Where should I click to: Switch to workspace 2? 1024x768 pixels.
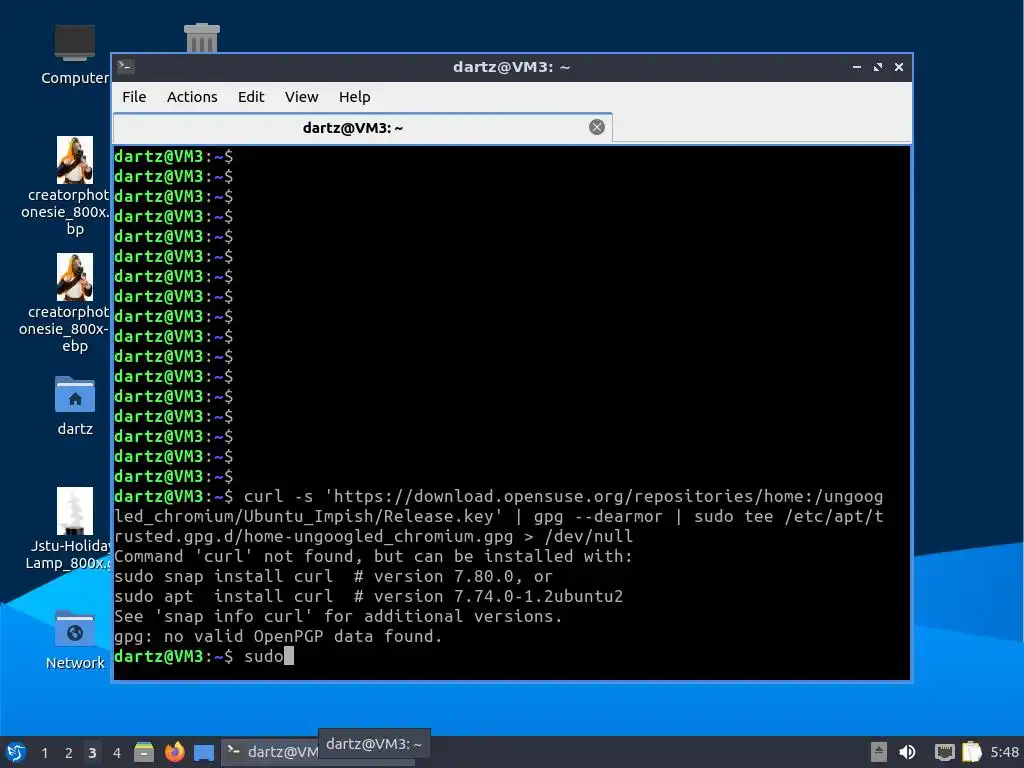pyautogui.click(x=69, y=753)
